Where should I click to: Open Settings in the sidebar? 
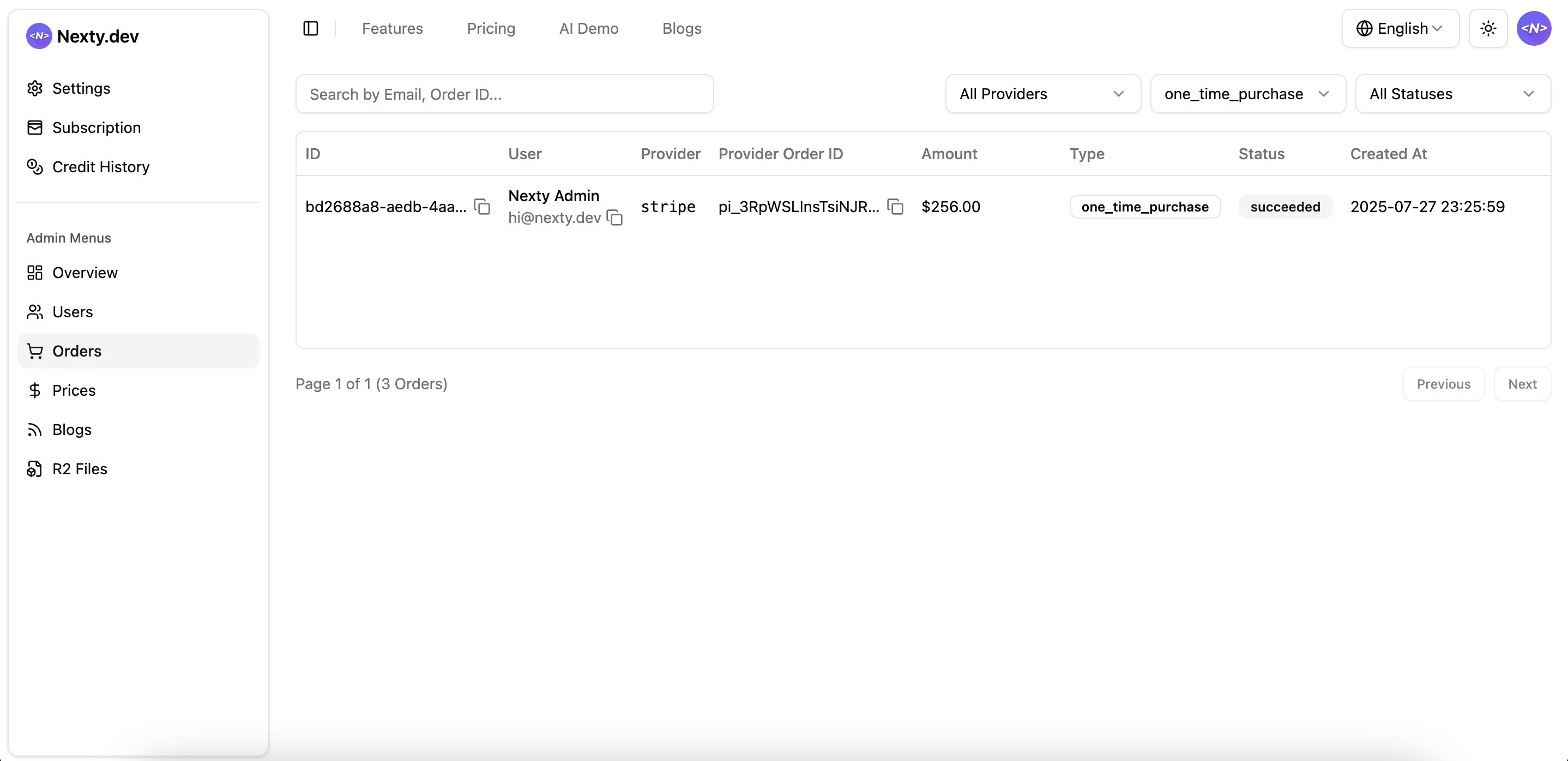(x=81, y=88)
